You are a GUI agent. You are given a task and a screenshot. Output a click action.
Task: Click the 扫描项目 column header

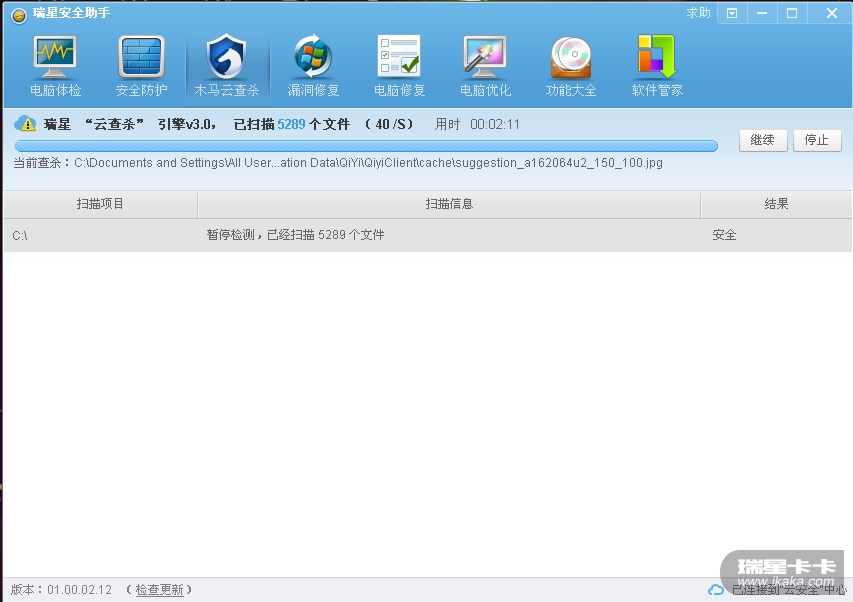coord(100,204)
